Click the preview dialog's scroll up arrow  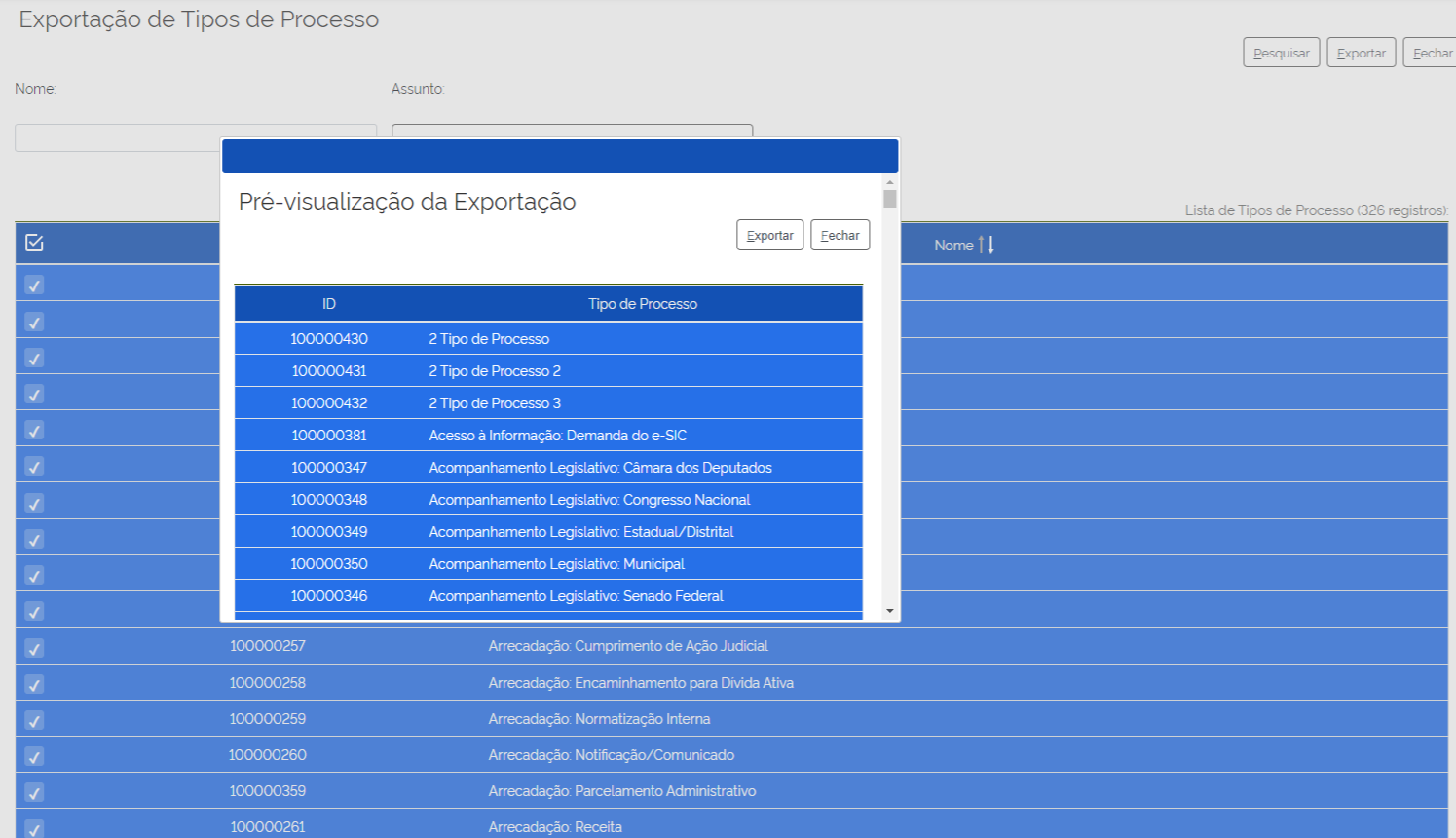[889, 182]
